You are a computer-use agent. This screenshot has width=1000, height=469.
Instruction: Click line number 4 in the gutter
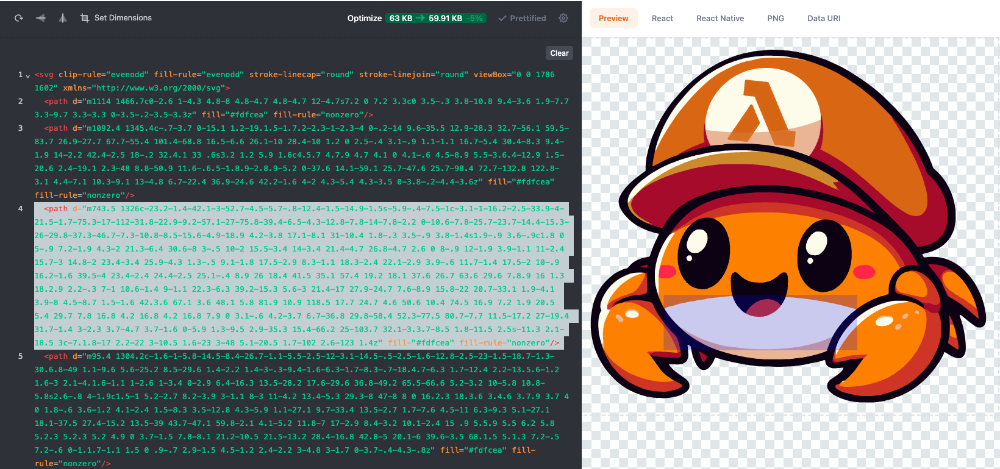20,209
